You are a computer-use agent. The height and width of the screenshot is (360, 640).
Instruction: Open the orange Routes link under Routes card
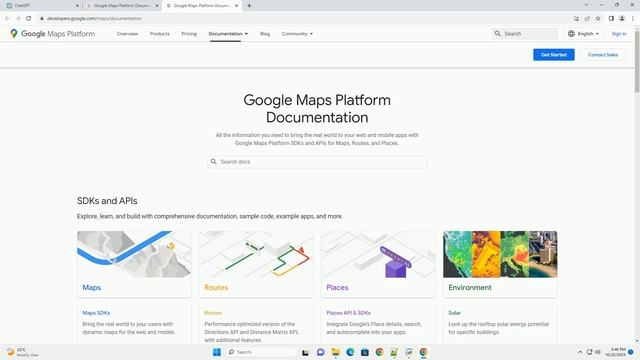click(x=213, y=313)
